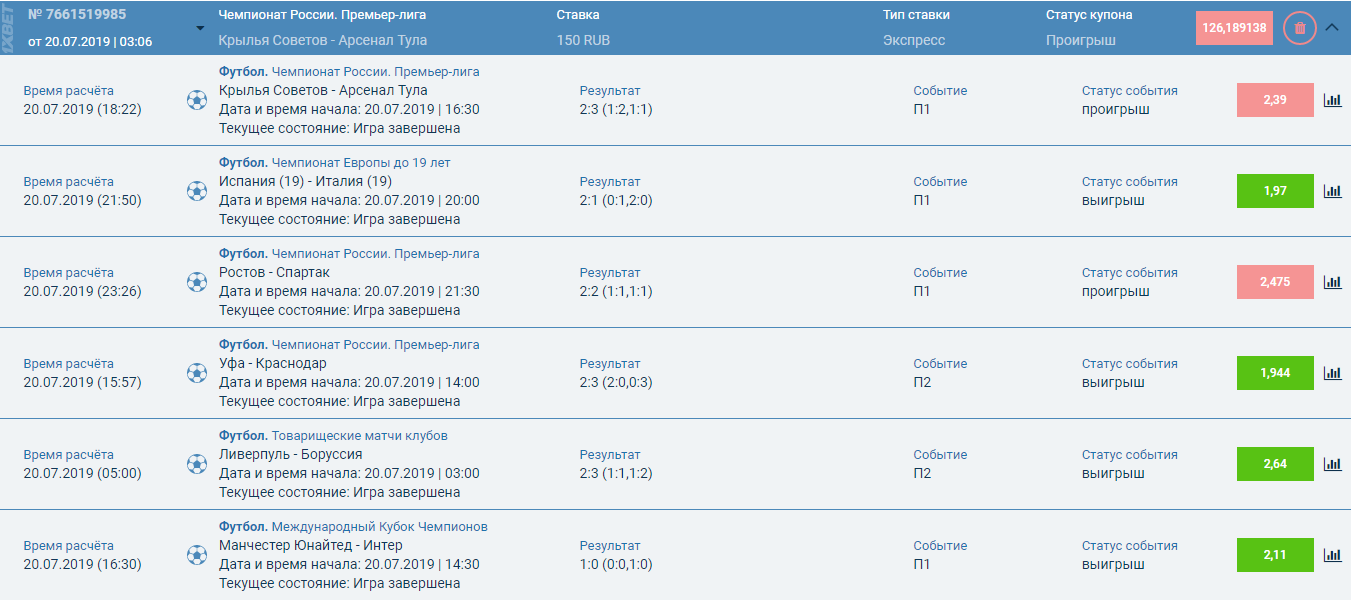Screen dimensions: 1351x600
Task: Collapse the coupon details chevron
Action: click(x=1331, y=28)
